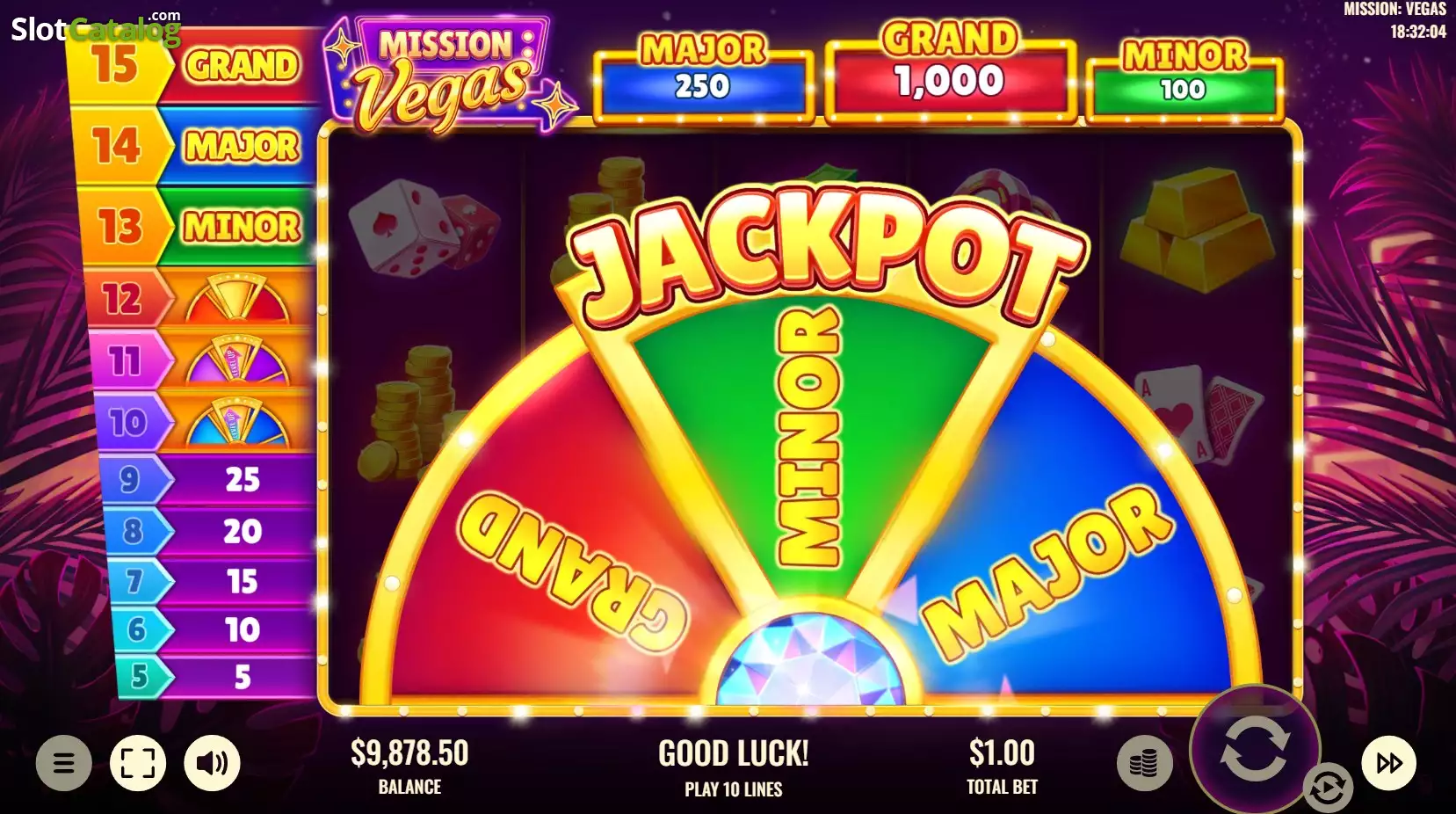1456x814 pixels.
Task: Click level 15 GRAND ladder row
Action: tap(196, 66)
